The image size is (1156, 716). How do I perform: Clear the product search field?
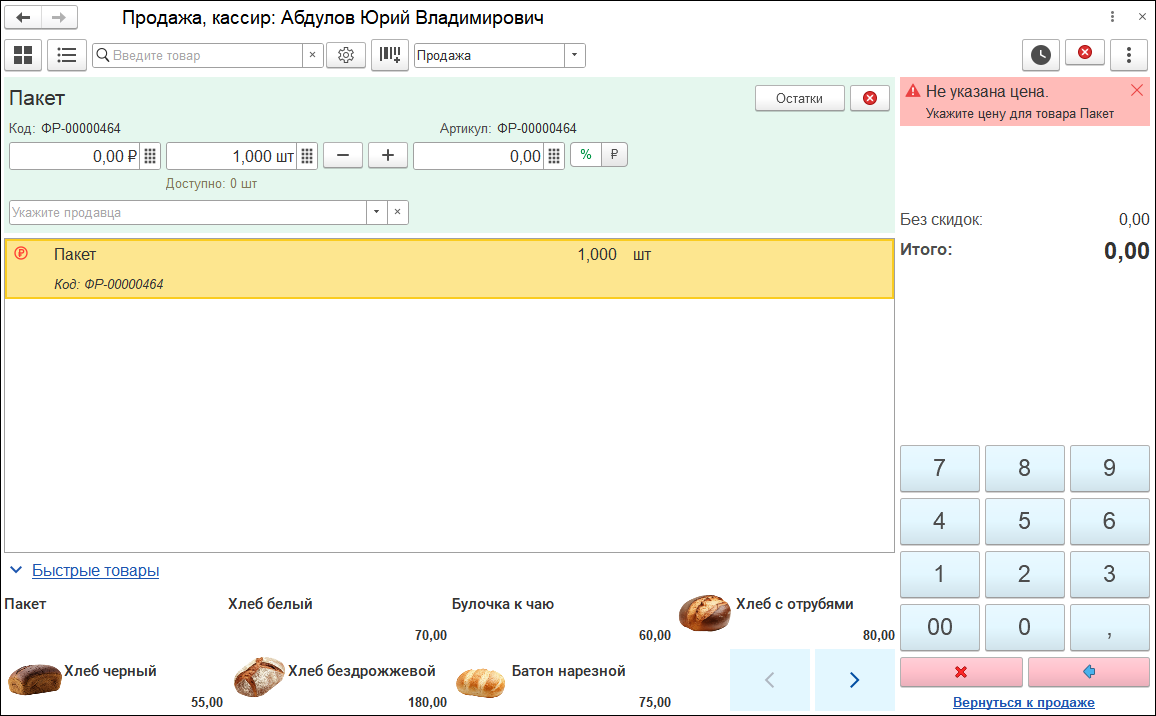313,55
